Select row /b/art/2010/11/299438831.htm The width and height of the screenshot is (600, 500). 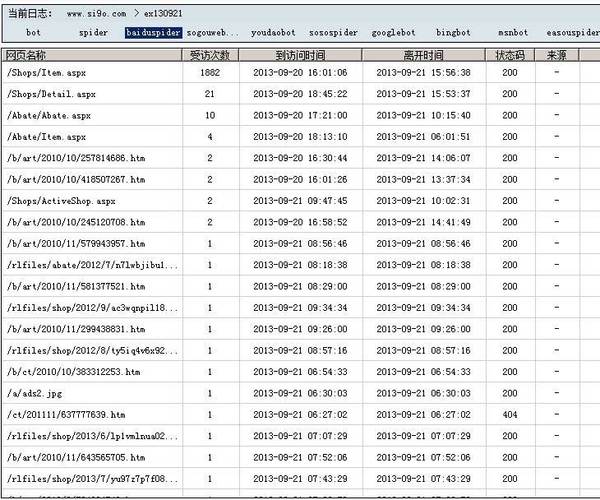[x=301, y=329]
